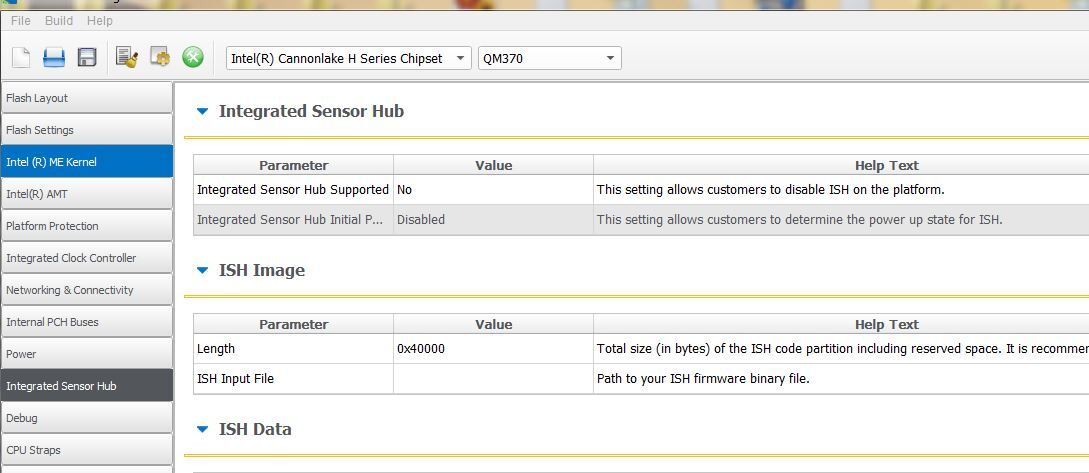Switch to the Flash Layout tab

(x=86, y=98)
